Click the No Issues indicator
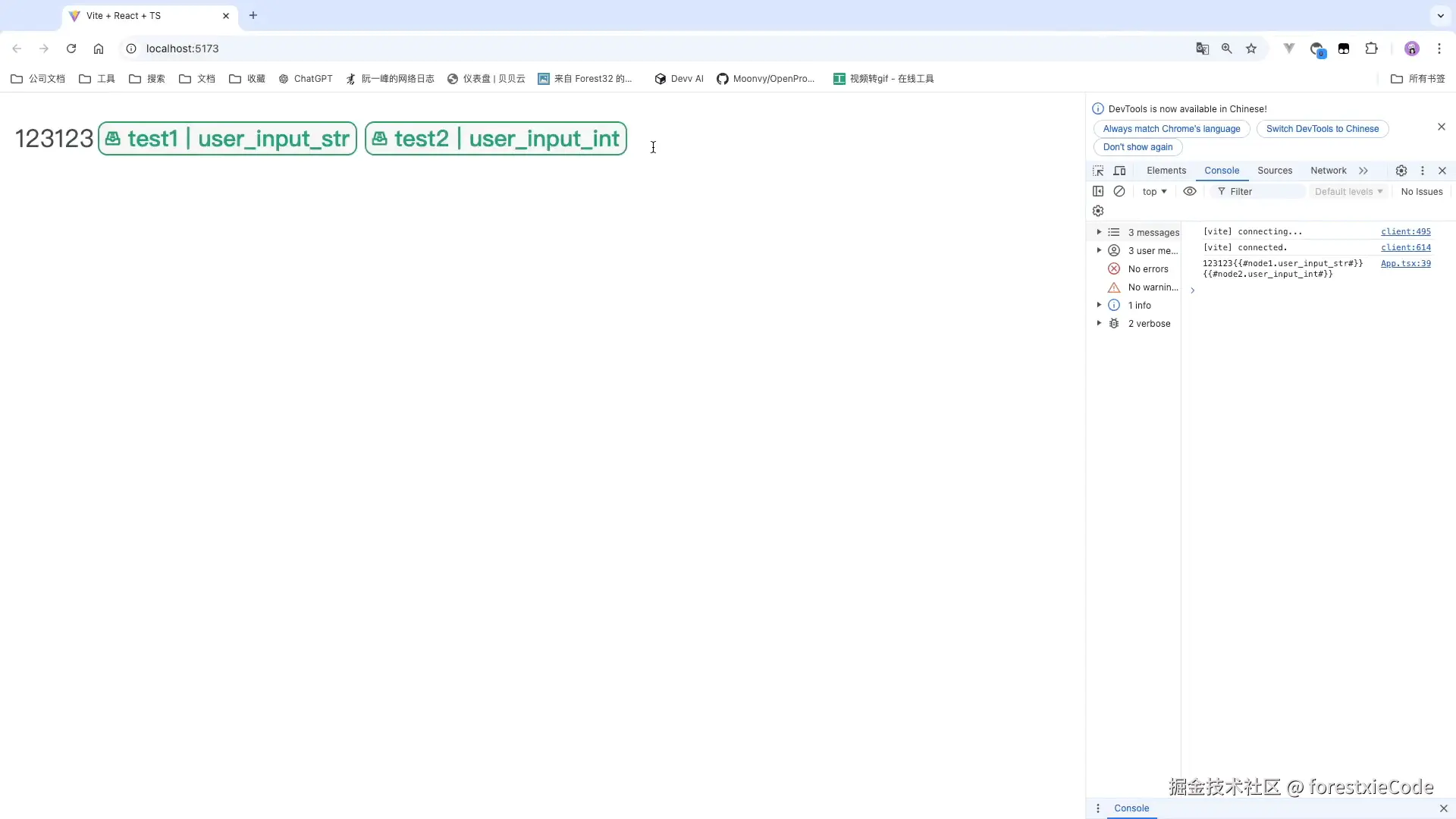 click(x=1422, y=192)
